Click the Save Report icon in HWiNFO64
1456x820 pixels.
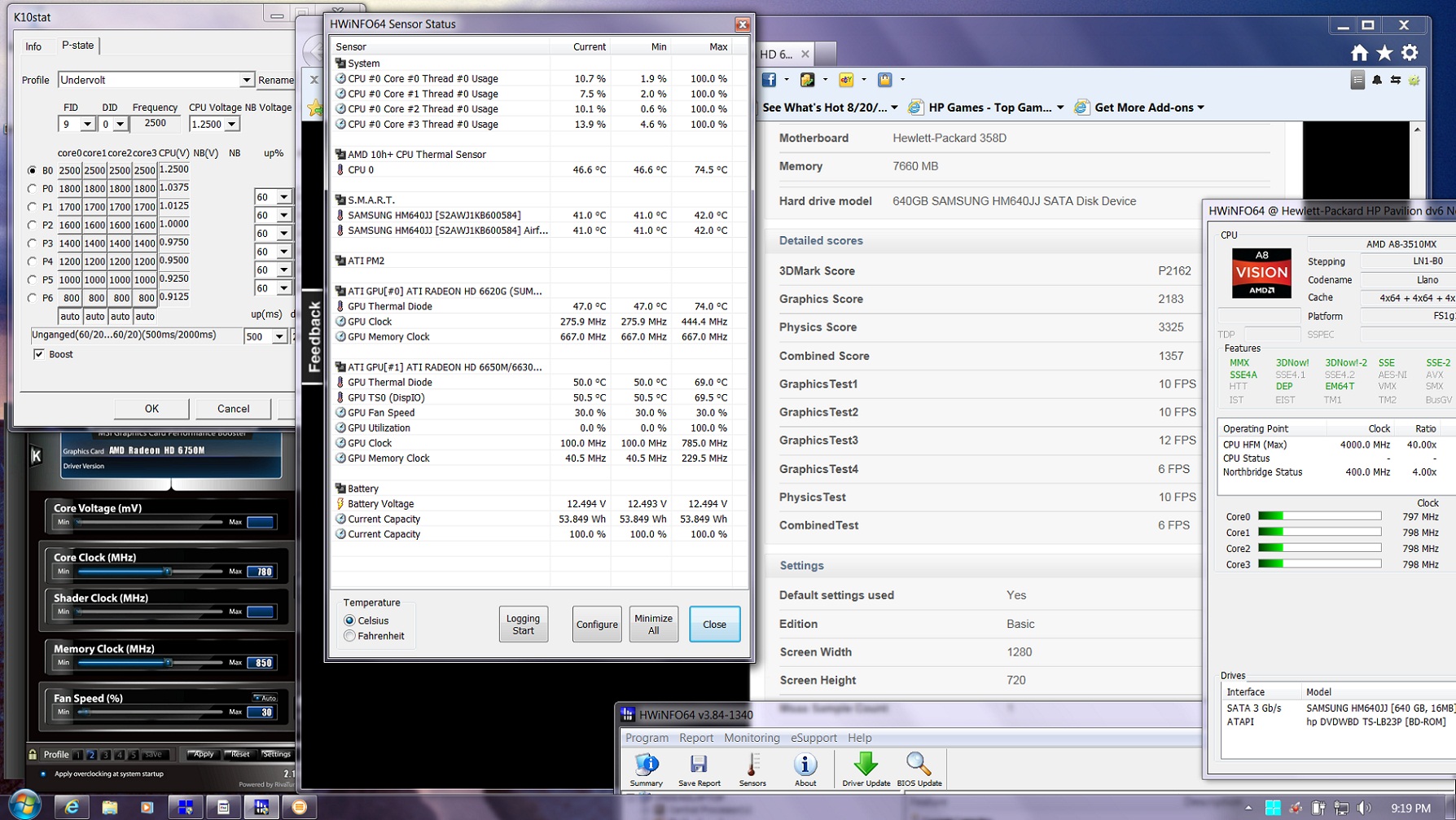[x=699, y=769]
